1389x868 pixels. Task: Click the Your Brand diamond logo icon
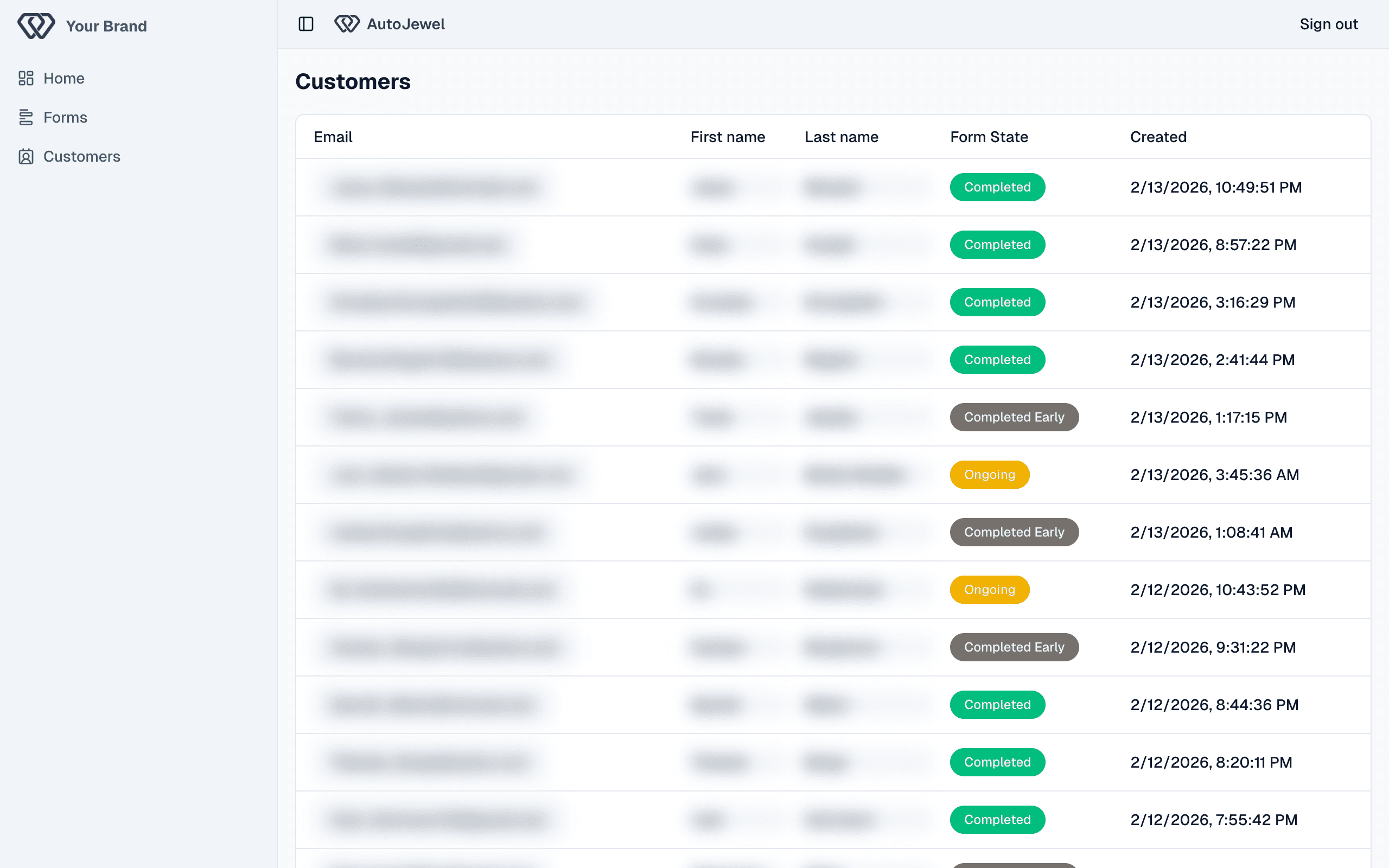point(36,25)
